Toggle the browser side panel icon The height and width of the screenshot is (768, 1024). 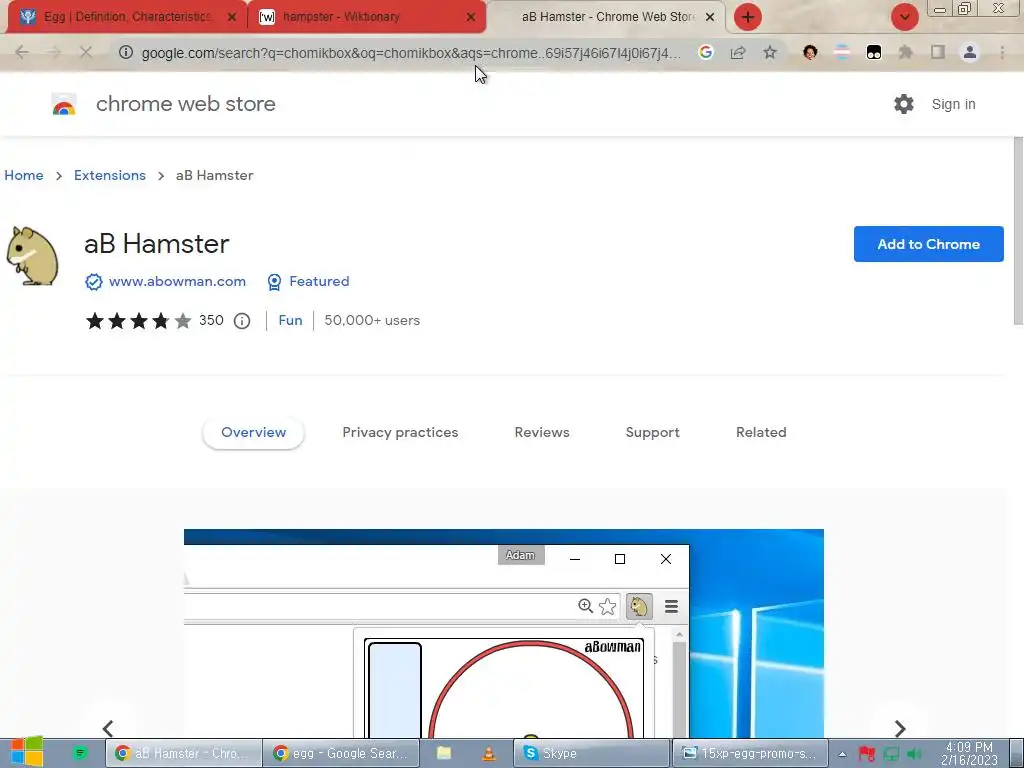[x=938, y=52]
